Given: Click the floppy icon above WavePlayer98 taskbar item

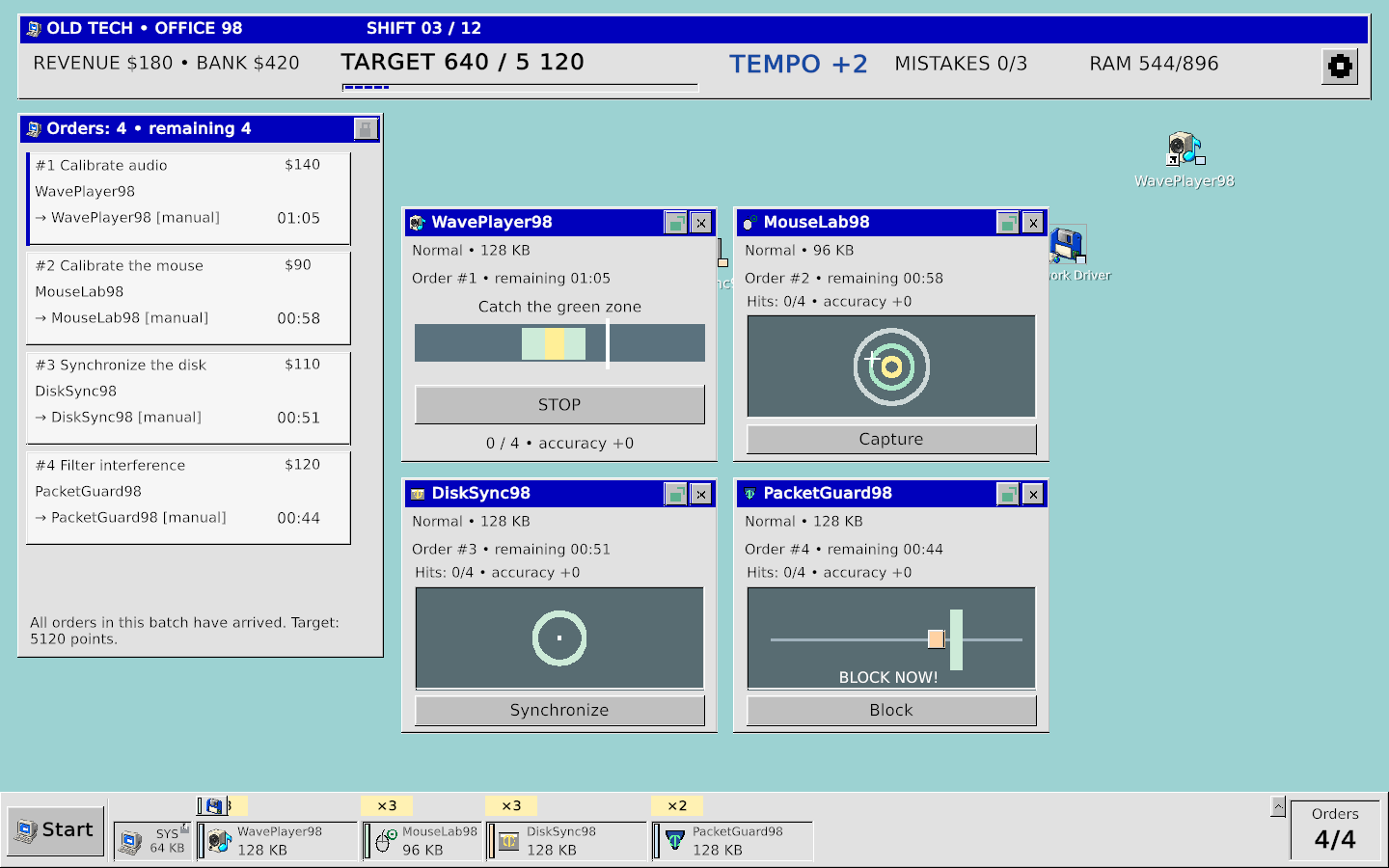Looking at the screenshot, I should pyautogui.click(x=214, y=805).
